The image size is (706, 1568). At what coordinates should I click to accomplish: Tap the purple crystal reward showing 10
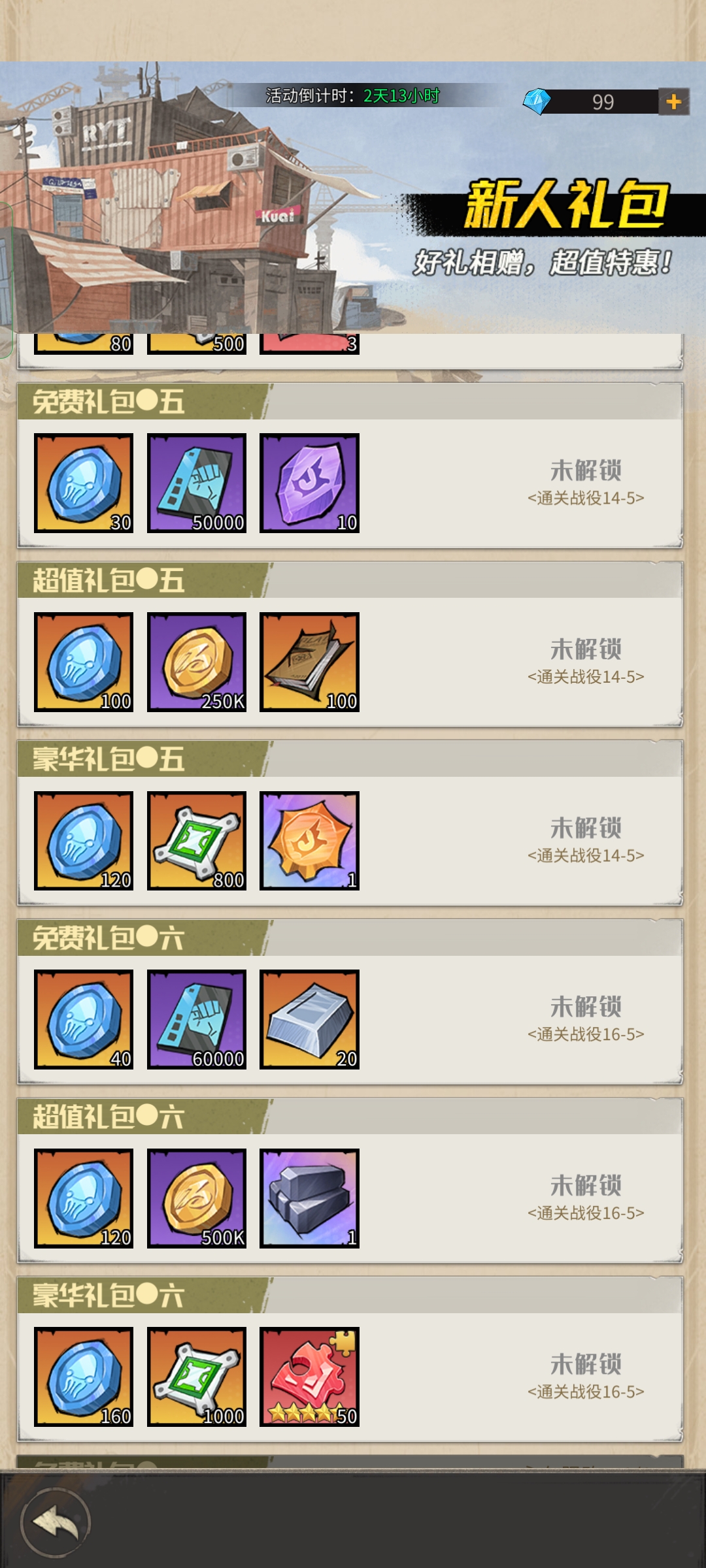(309, 483)
